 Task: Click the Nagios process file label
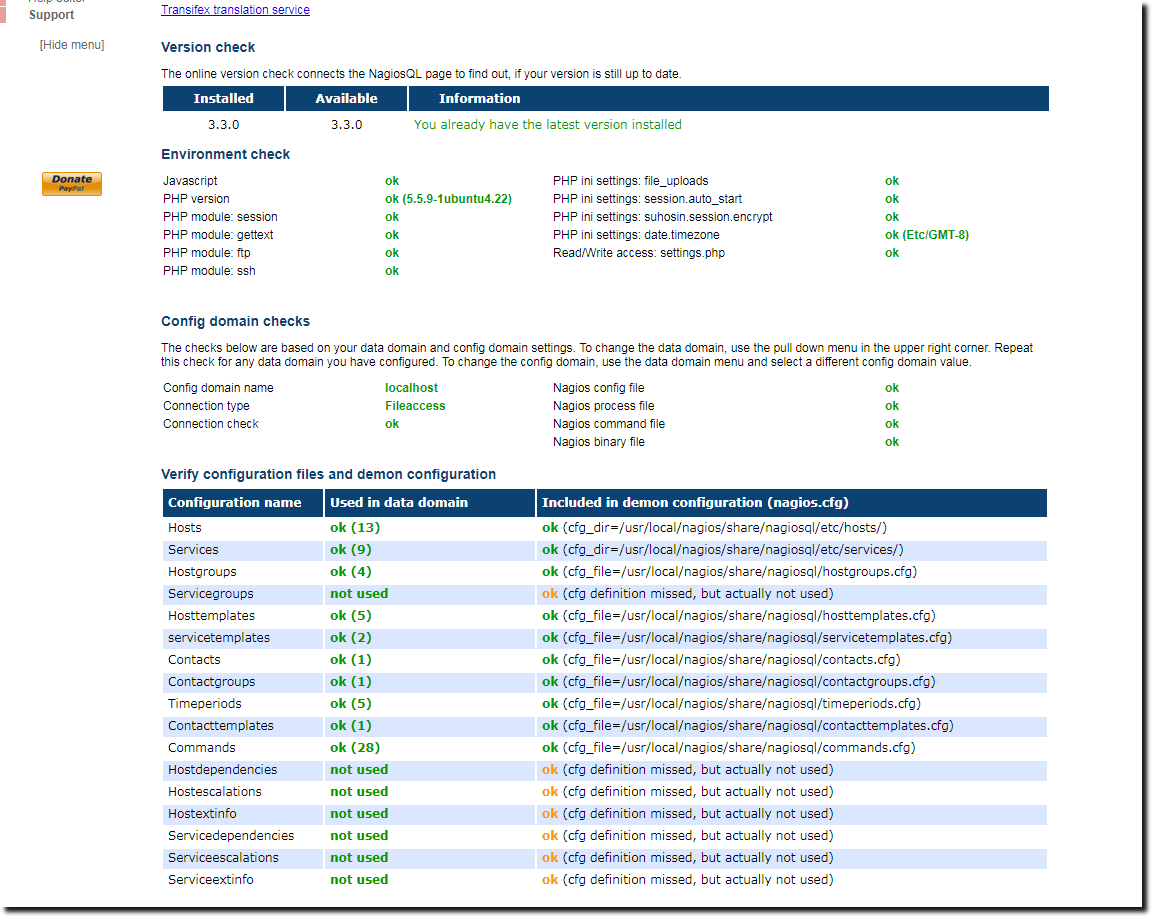coord(603,406)
